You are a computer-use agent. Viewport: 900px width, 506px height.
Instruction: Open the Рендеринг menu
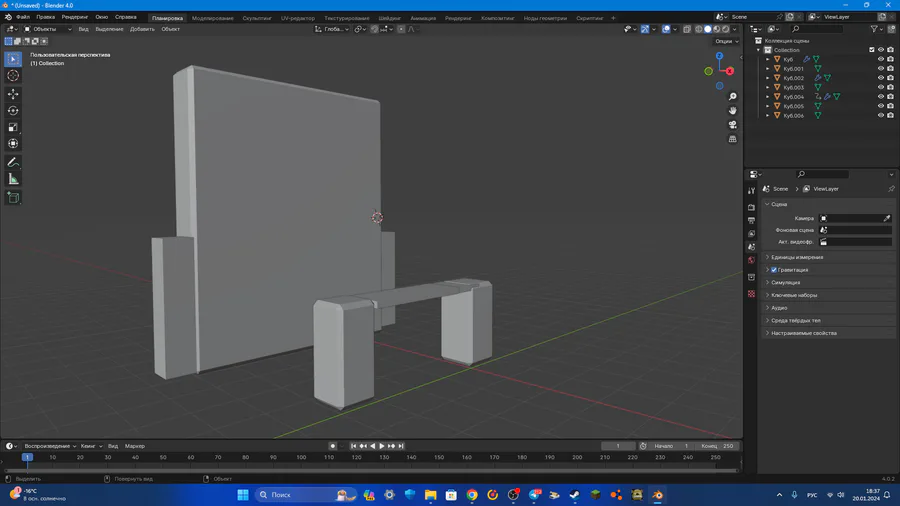(75, 17)
